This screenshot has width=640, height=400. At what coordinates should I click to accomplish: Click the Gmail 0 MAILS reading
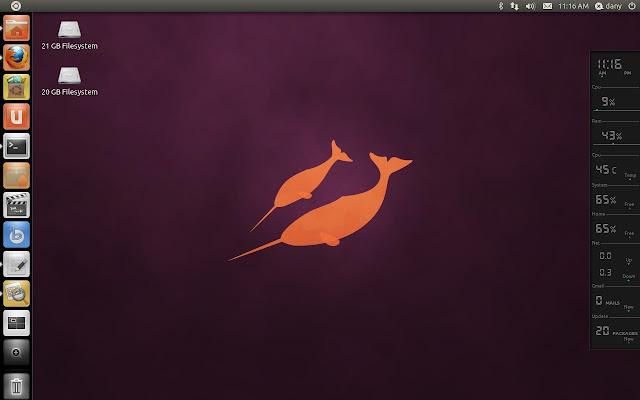pos(607,301)
